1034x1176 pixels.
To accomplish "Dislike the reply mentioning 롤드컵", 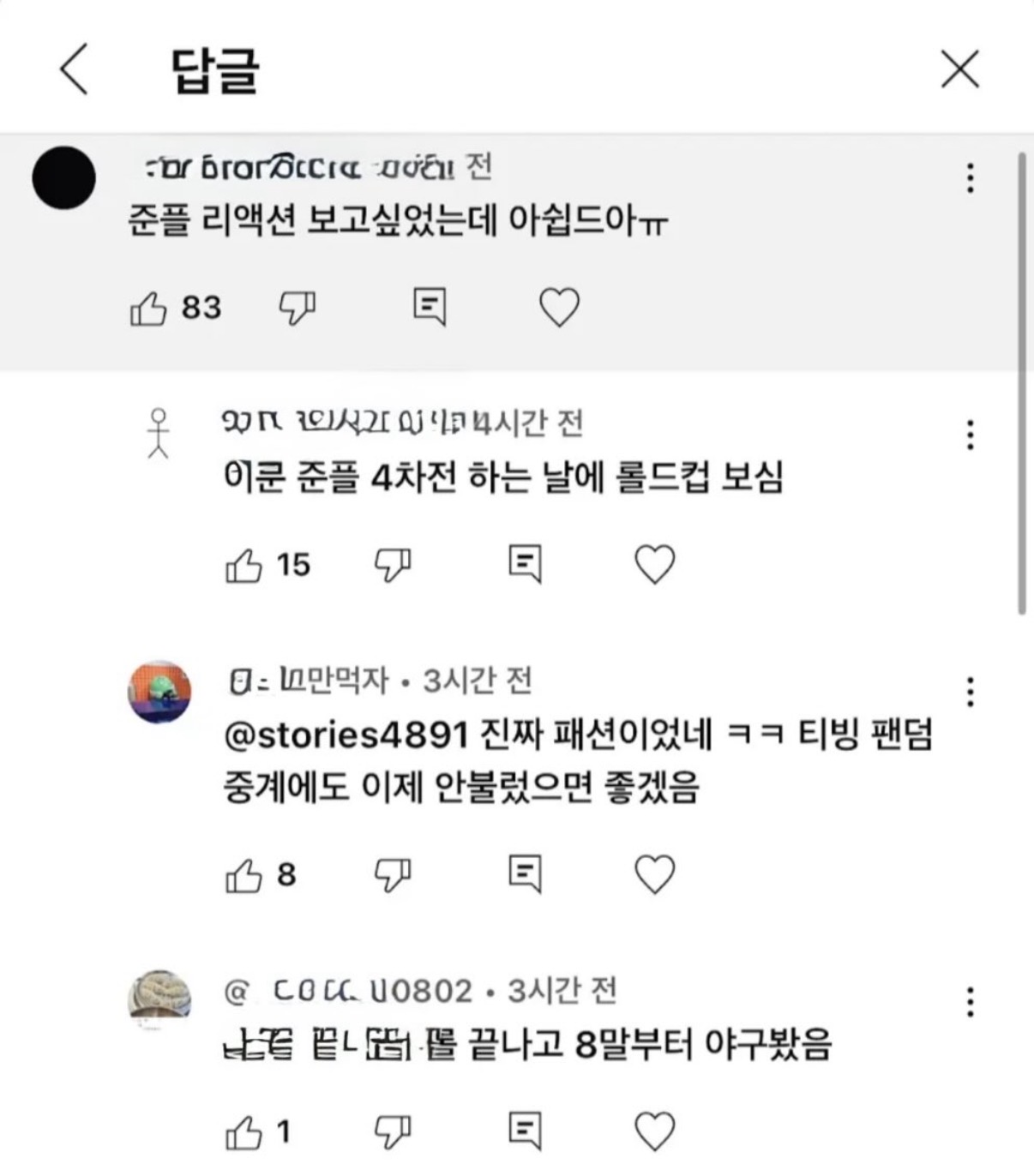I will point(393,565).
